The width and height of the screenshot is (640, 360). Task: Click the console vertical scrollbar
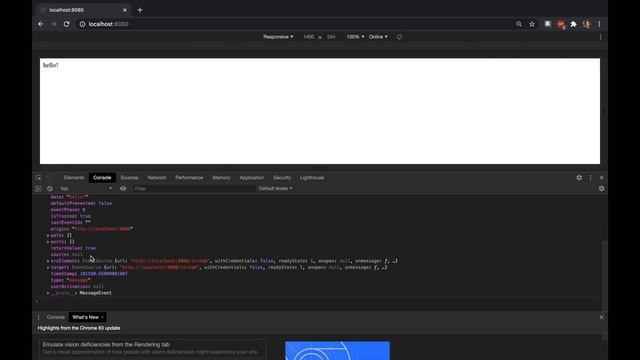coord(604,276)
